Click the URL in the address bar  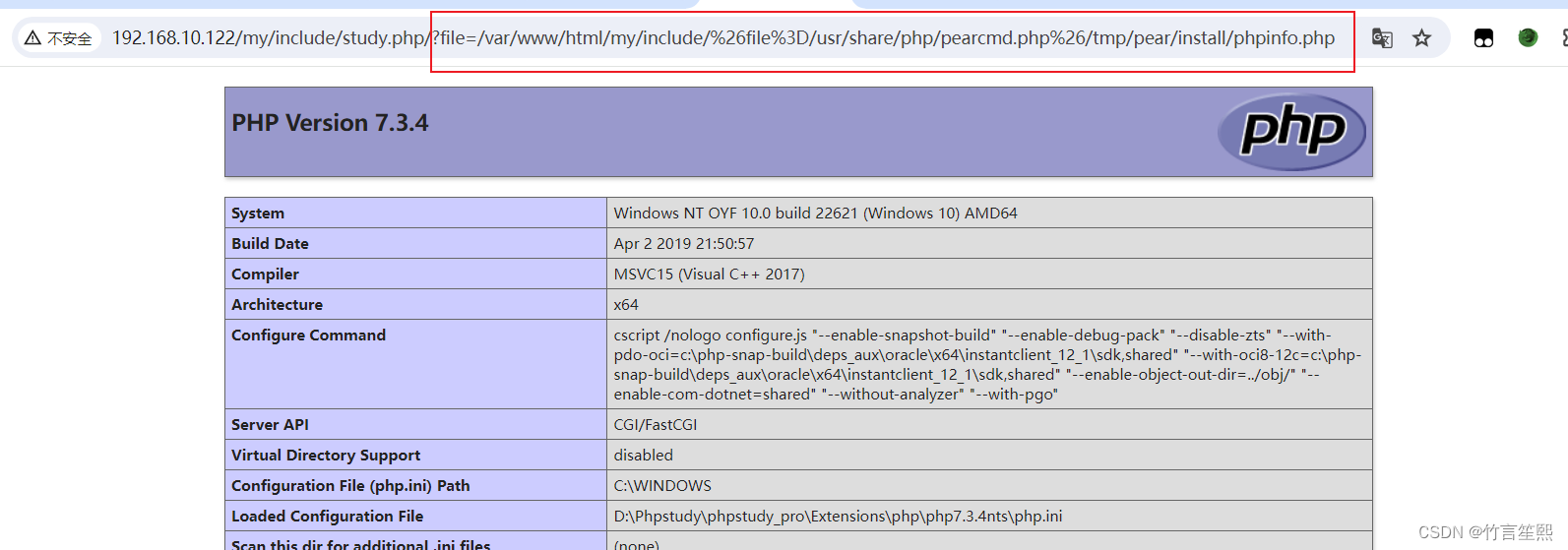pos(723,38)
